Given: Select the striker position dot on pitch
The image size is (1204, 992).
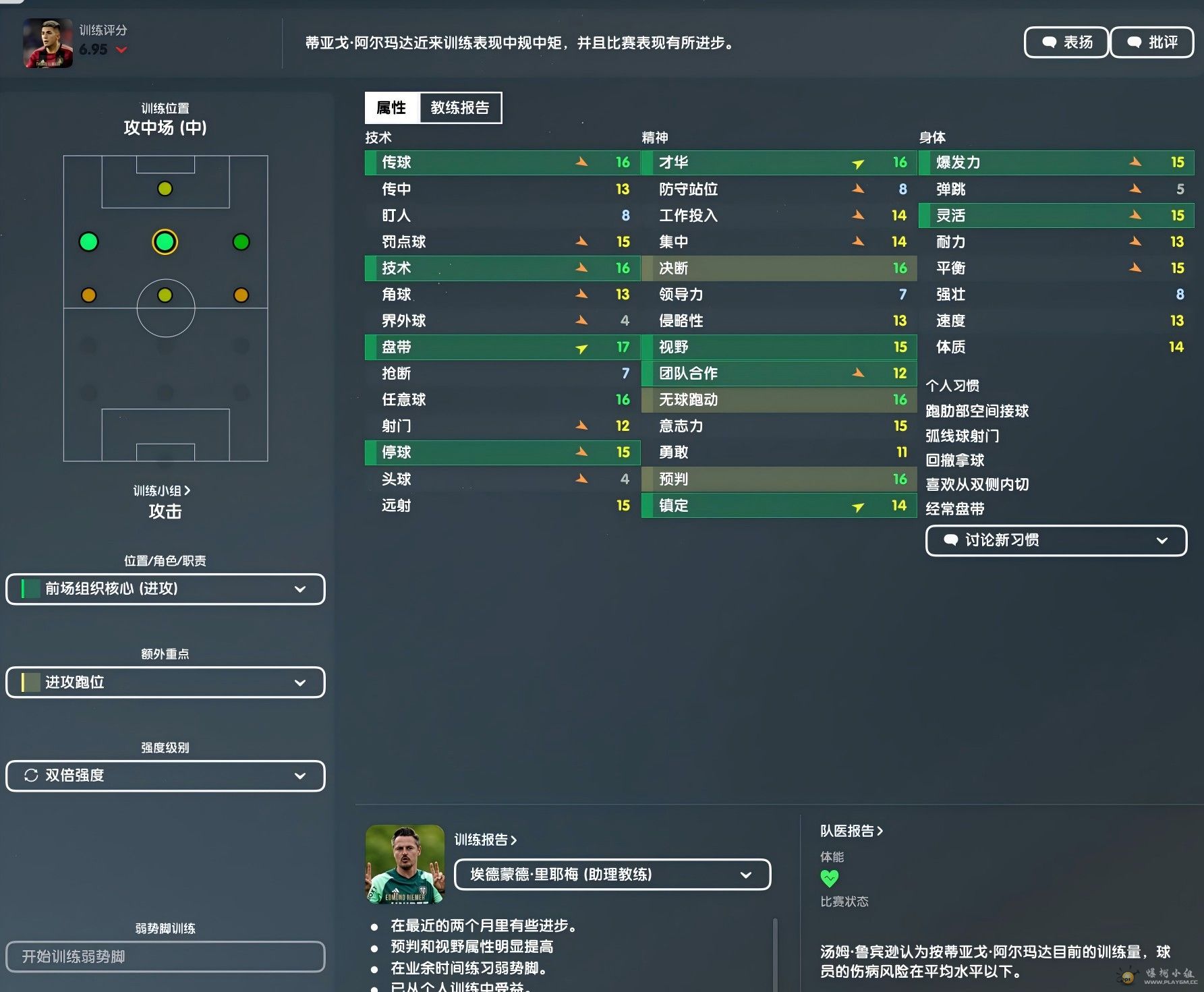Looking at the screenshot, I should pos(165,189).
